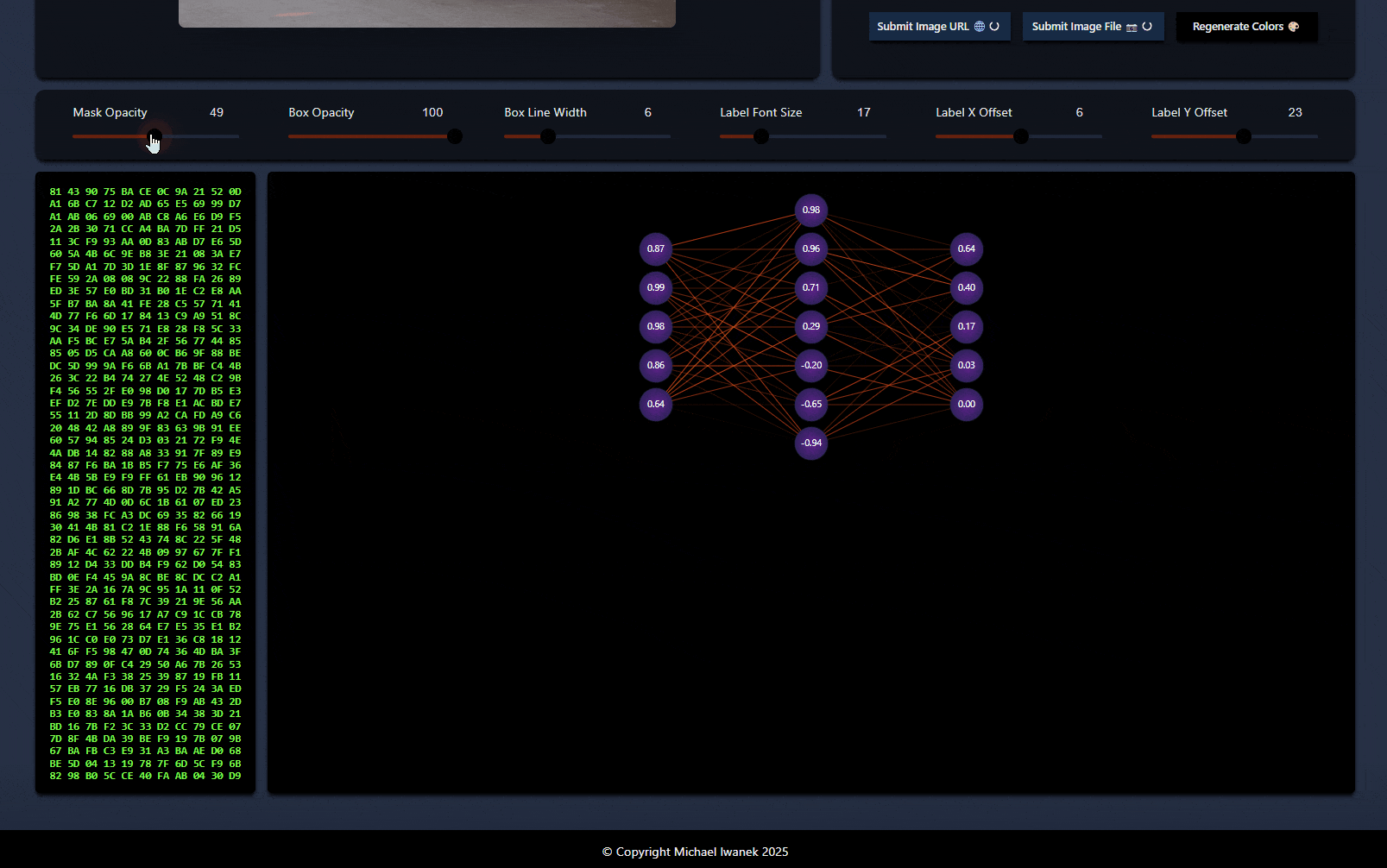
Task: Click the Box Opacity slider handle
Action: pyautogui.click(x=455, y=136)
